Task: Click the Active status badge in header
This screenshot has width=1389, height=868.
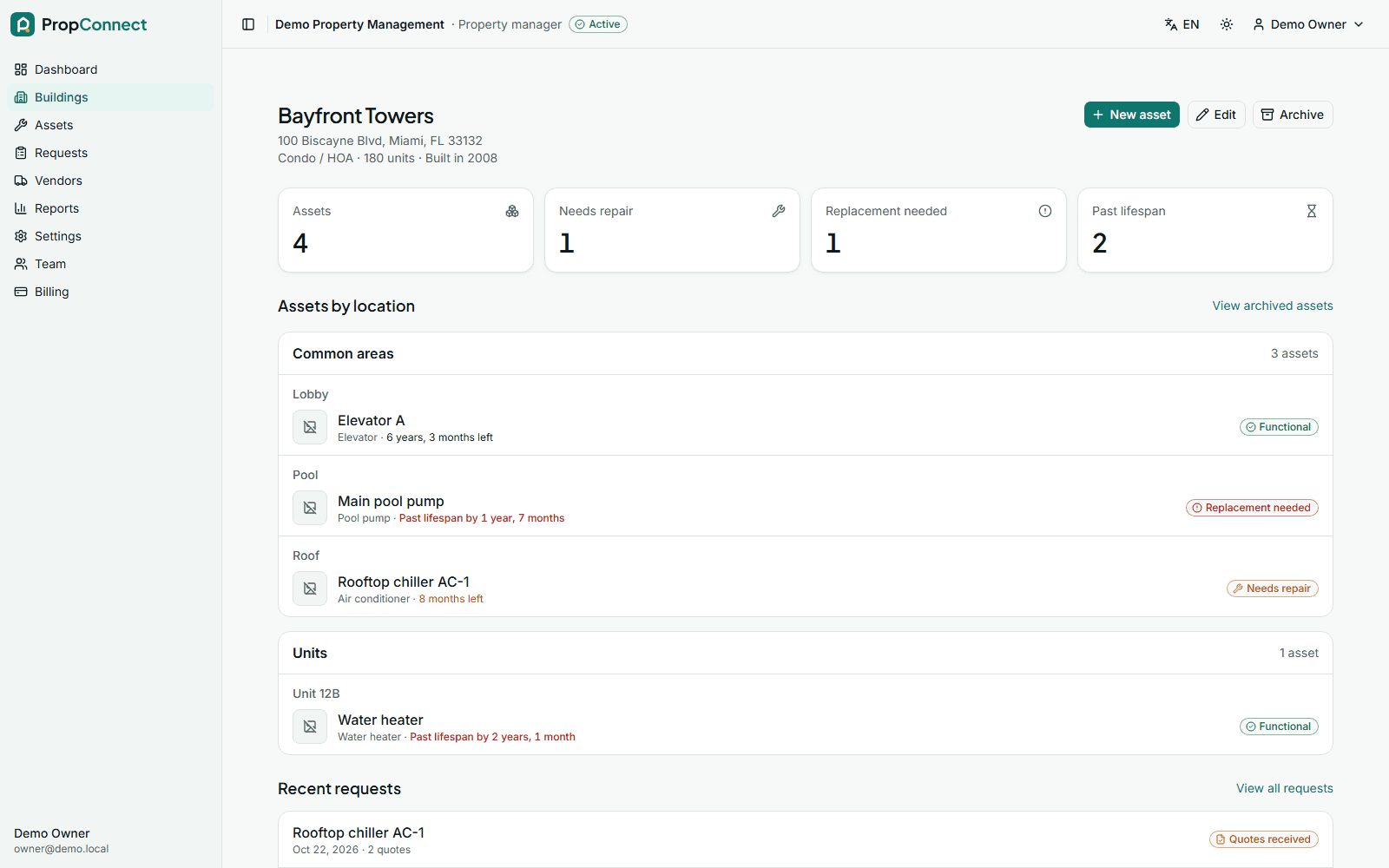Action: coord(598,24)
